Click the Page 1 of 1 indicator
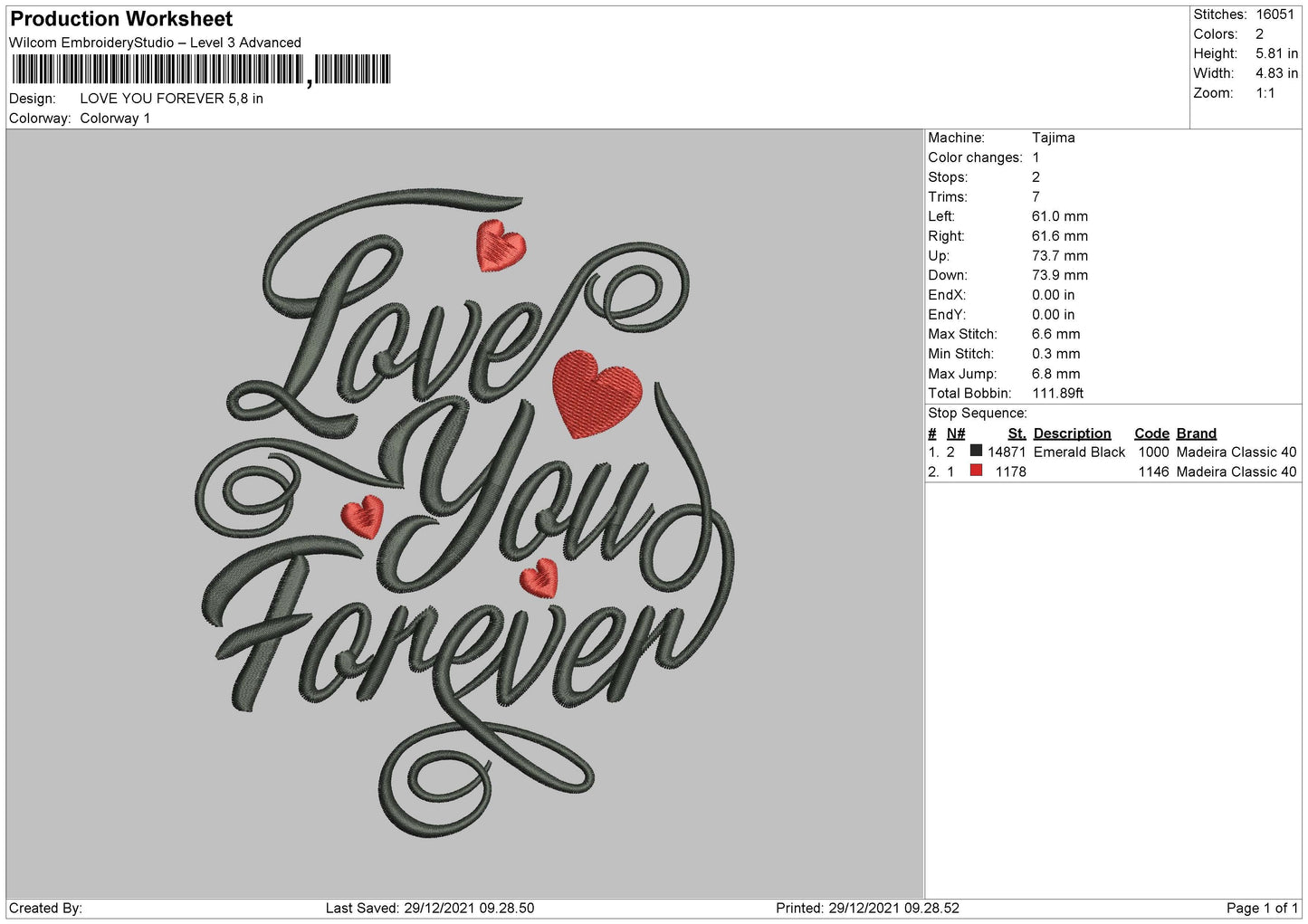 coord(1263,908)
